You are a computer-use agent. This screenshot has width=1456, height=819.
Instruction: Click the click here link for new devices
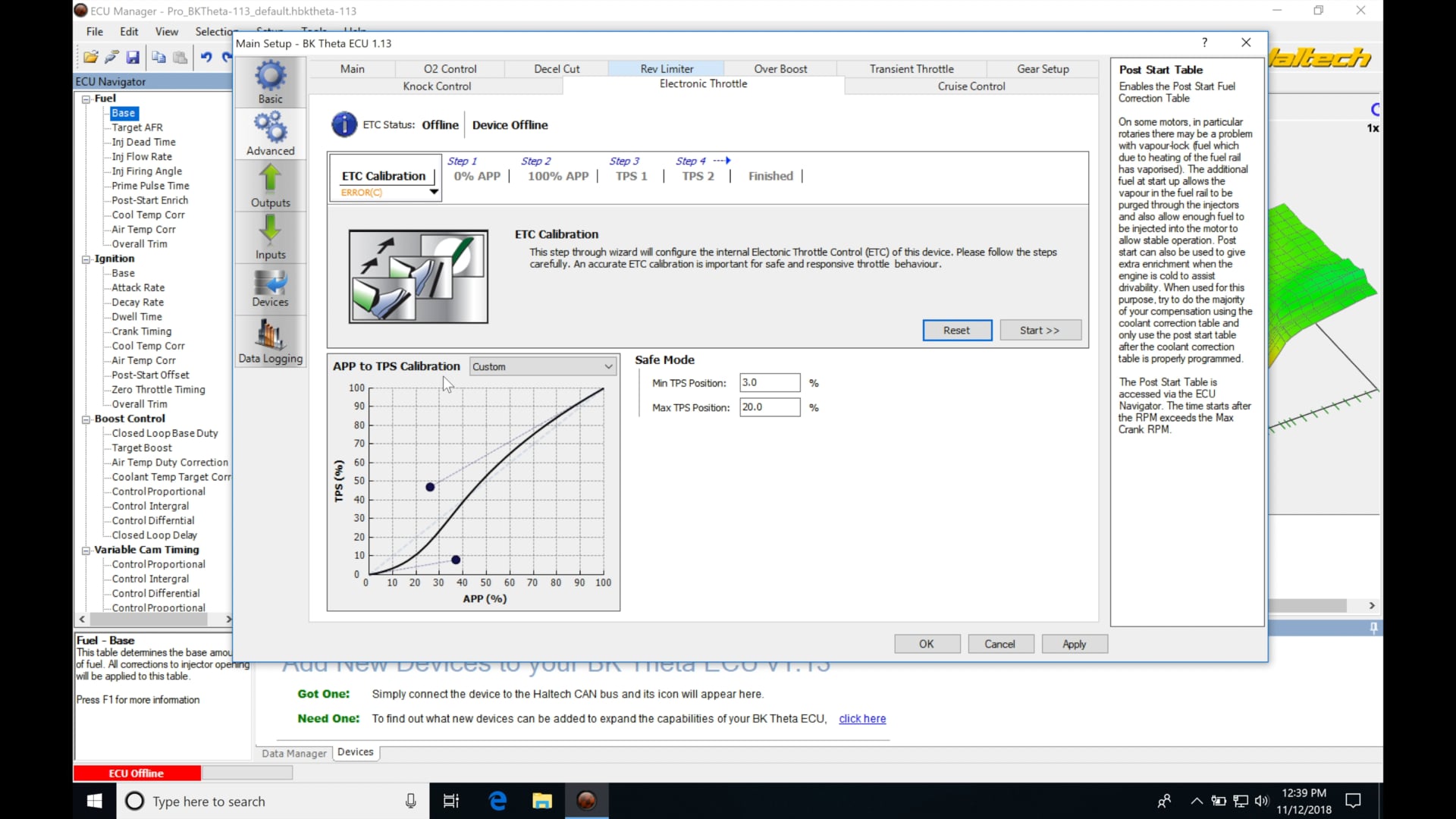[x=861, y=718]
